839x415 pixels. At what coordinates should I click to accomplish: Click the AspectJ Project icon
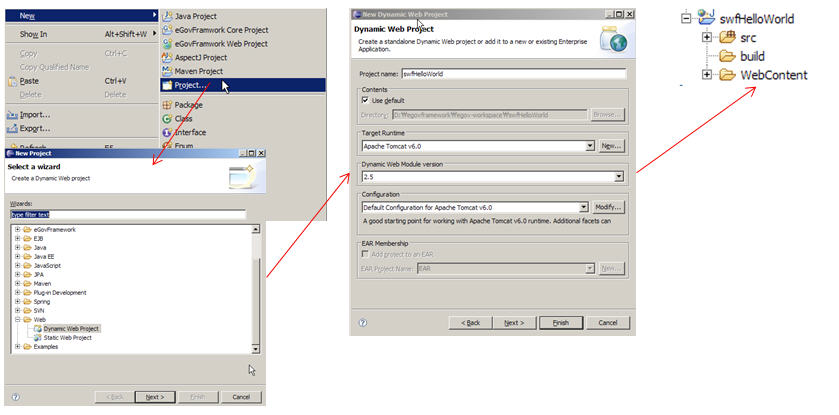point(167,58)
